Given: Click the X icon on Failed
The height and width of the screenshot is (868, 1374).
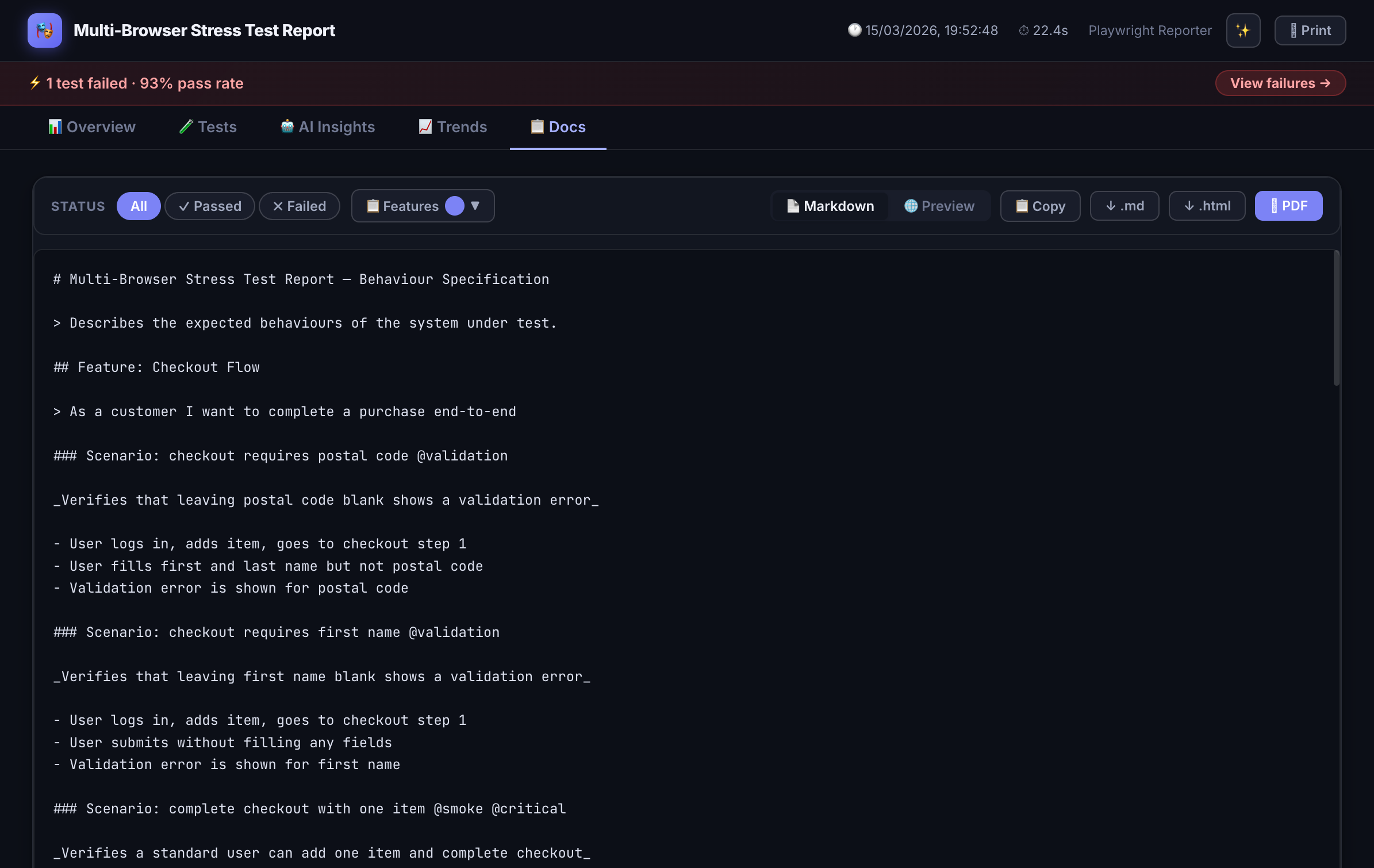Looking at the screenshot, I should 278,206.
